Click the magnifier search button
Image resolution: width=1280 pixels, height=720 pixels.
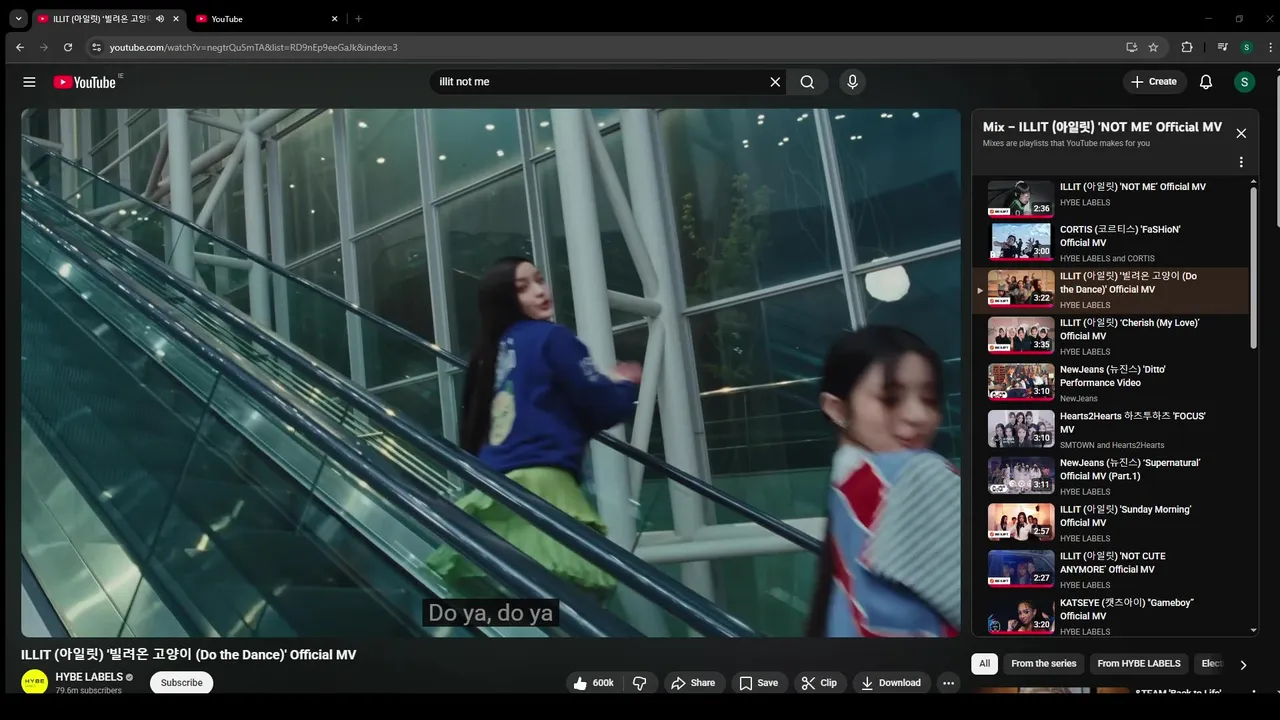pyautogui.click(x=807, y=82)
